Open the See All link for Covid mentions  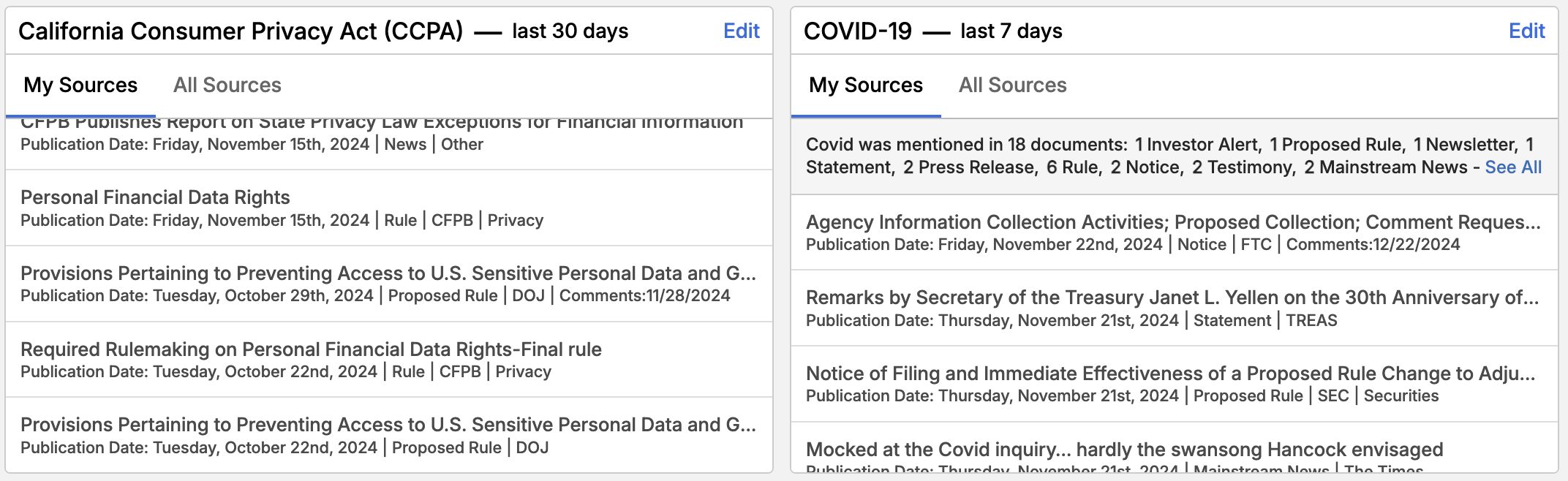point(1512,167)
